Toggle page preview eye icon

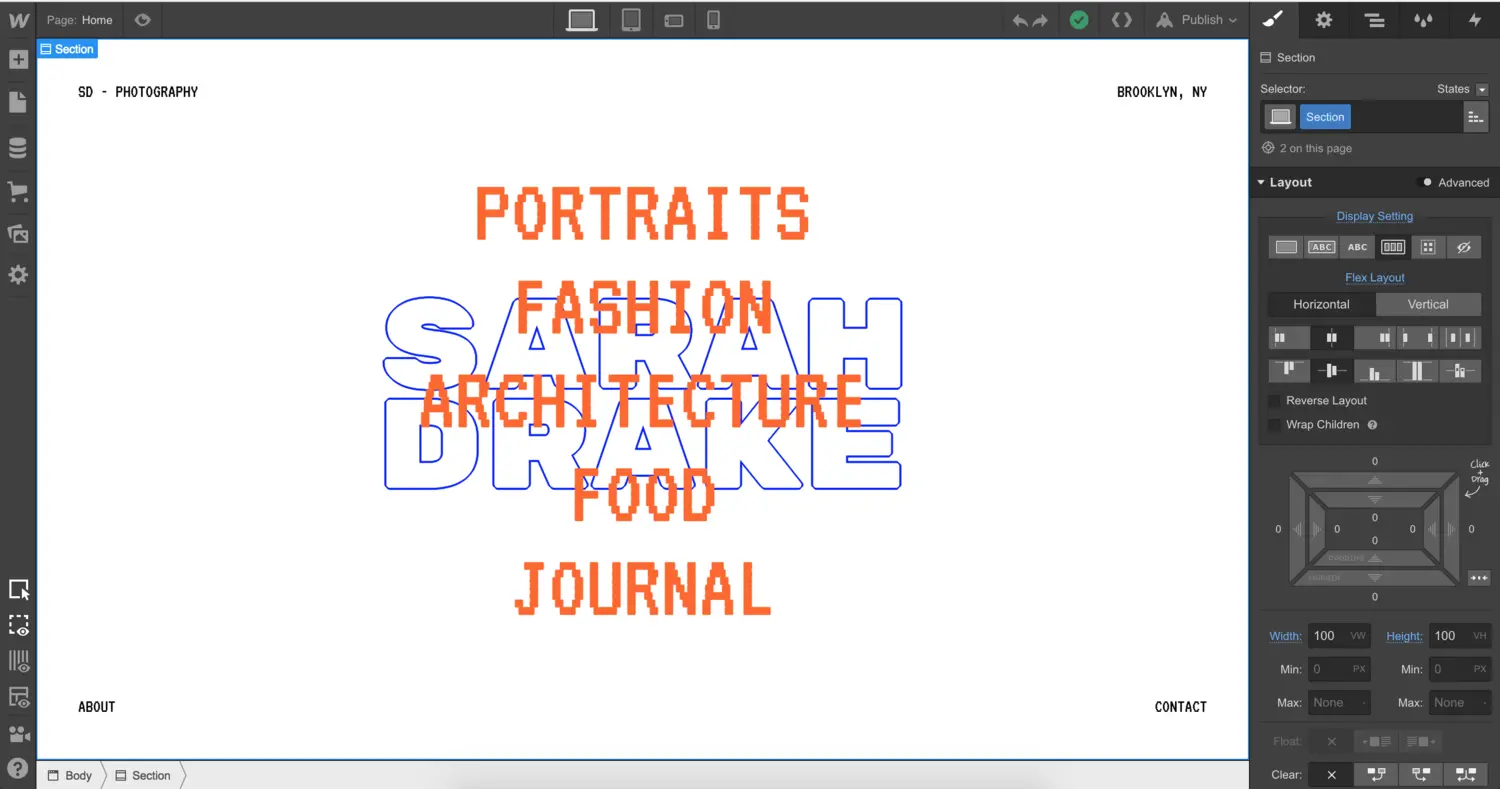(142, 20)
